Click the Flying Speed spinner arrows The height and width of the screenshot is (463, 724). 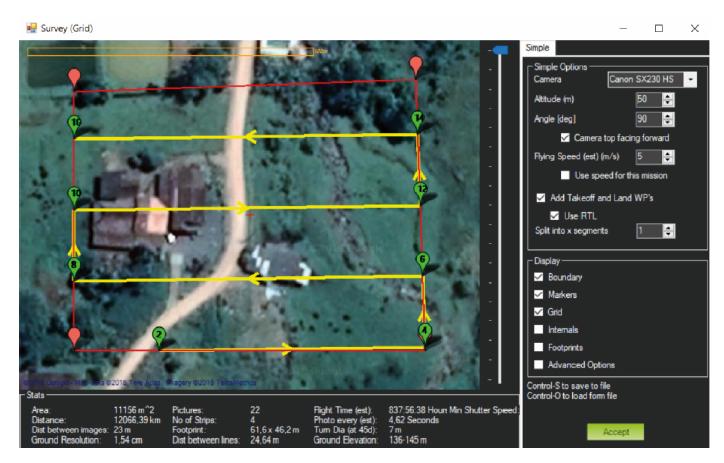669,156
